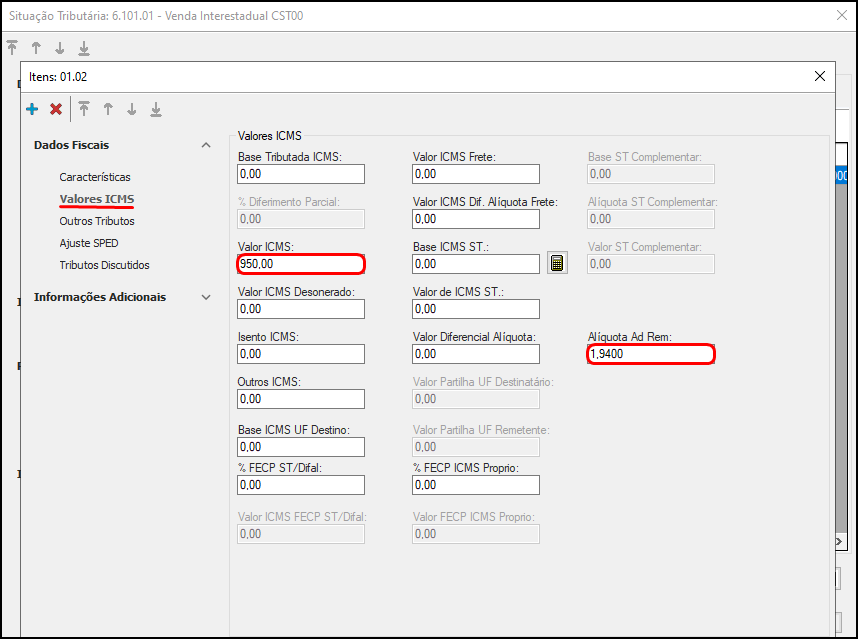Image resolution: width=858 pixels, height=639 pixels.
Task: Open the calculator beside Base ICMS ST
Action: (558, 263)
